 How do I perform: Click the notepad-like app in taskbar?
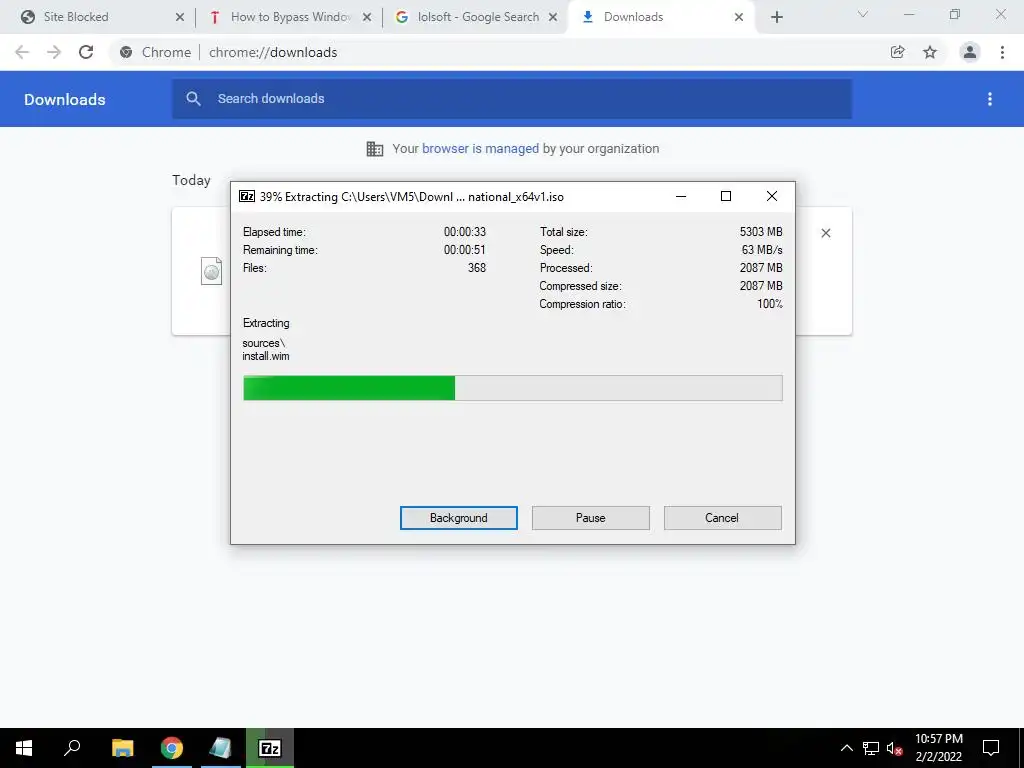pos(221,748)
